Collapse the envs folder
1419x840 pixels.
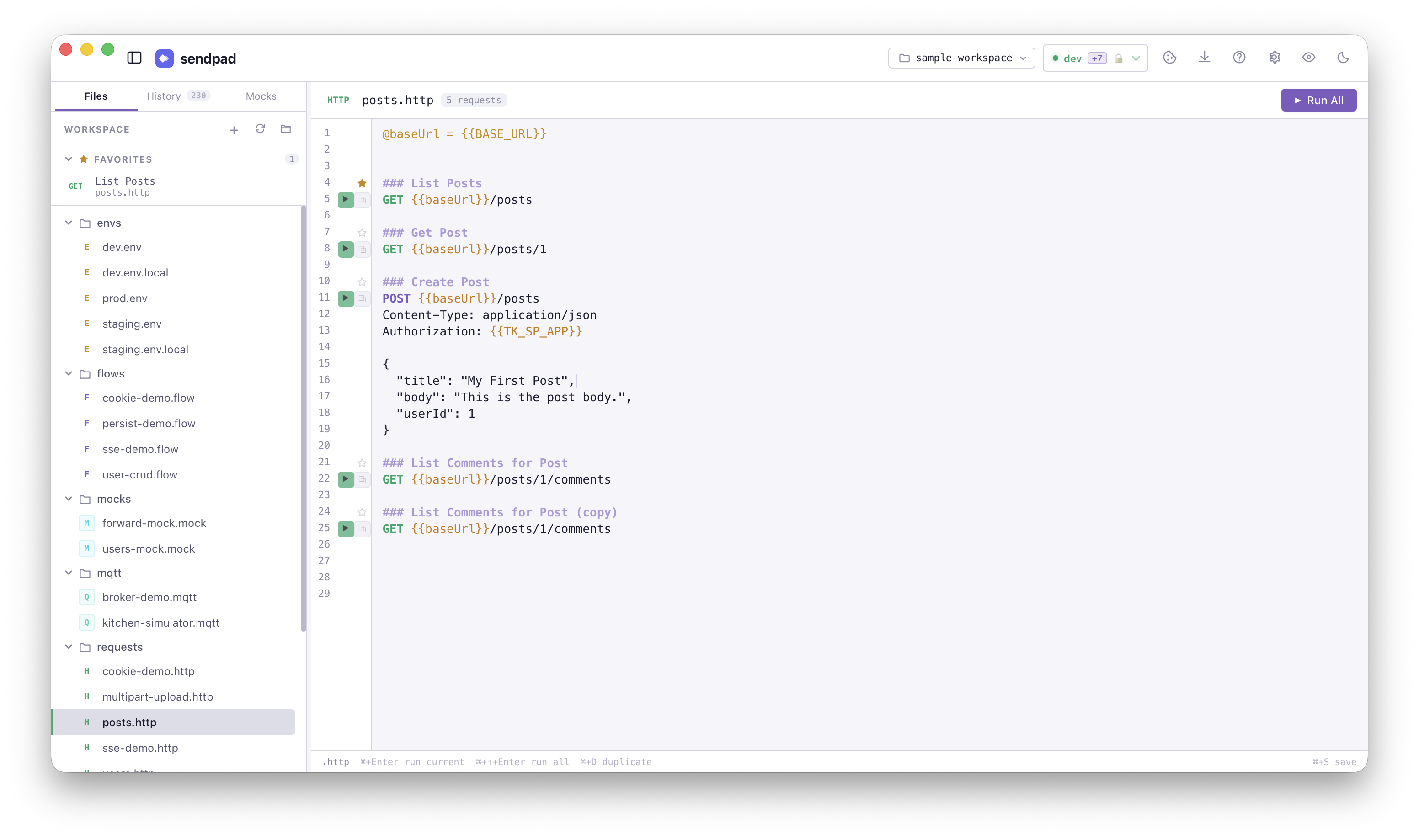(x=69, y=223)
